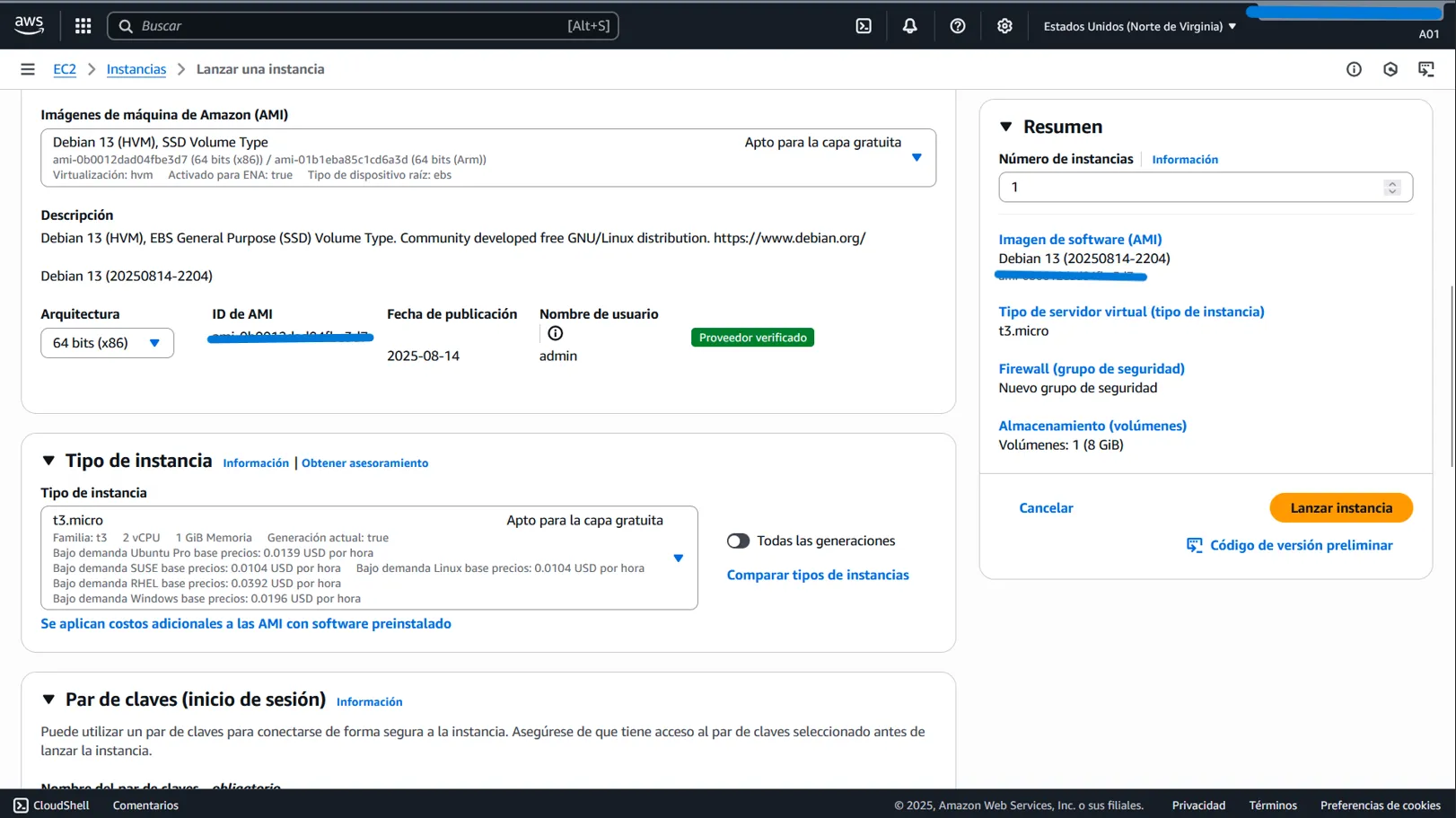This screenshot has height=818, width=1456.
Task: Open CloudShell from the top bar icon
Action: click(x=863, y=26)
